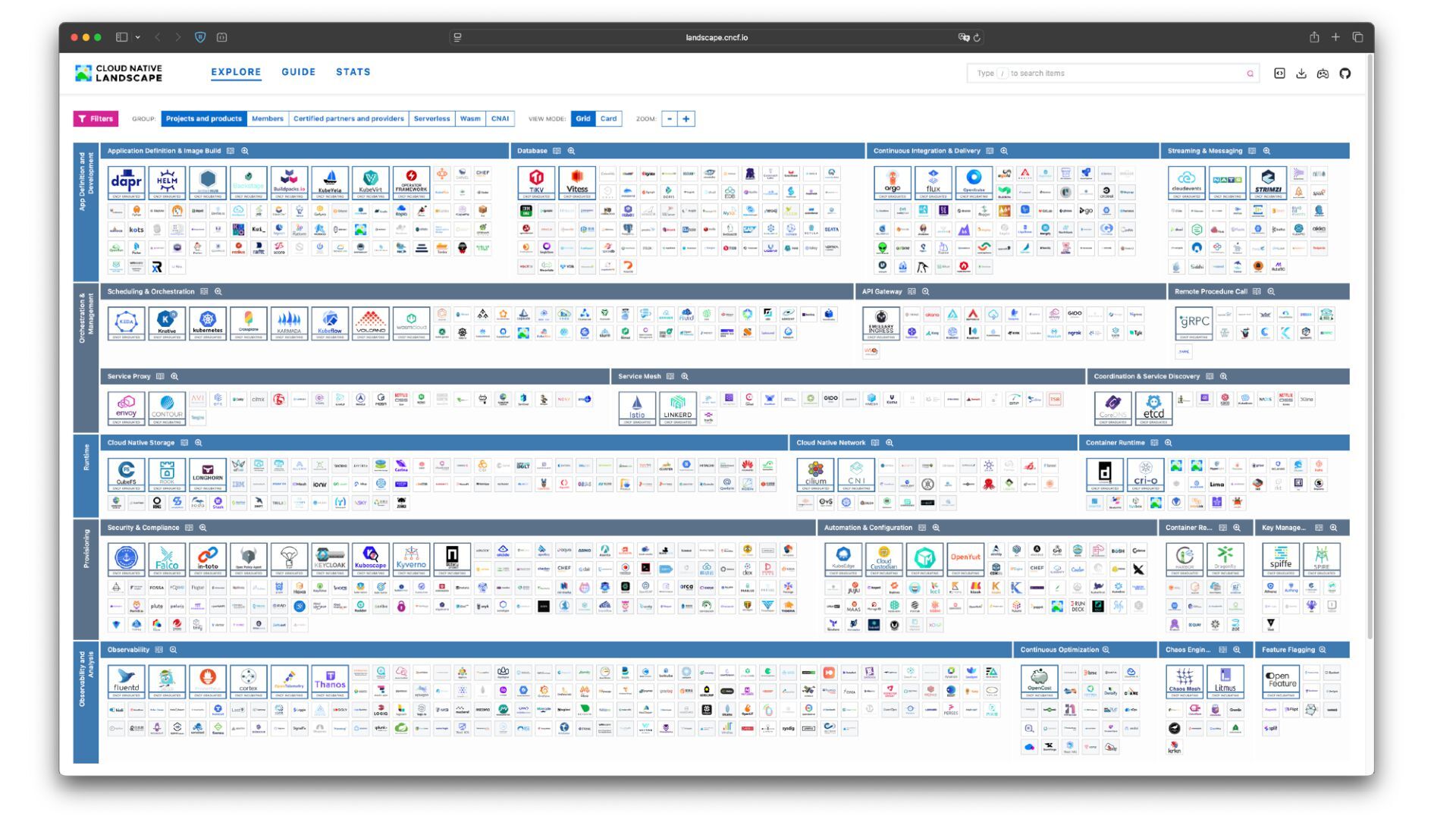Zoom into the Database category magnifier

(x=572, y=151)
